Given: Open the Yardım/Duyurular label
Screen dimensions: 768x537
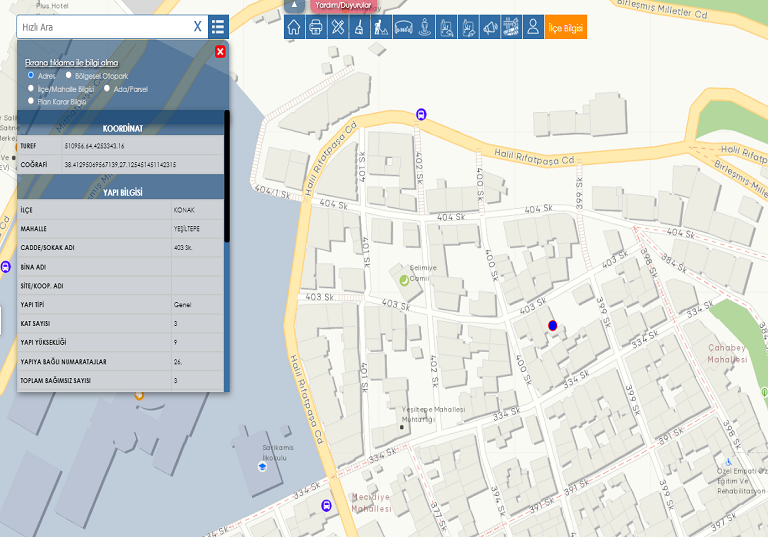Looking at the screenshot, I should (343, 5).
